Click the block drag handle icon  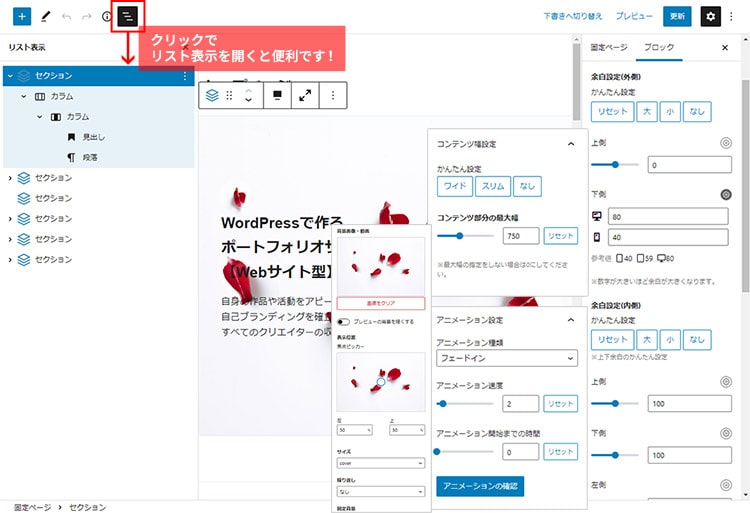tap(229, 96)
